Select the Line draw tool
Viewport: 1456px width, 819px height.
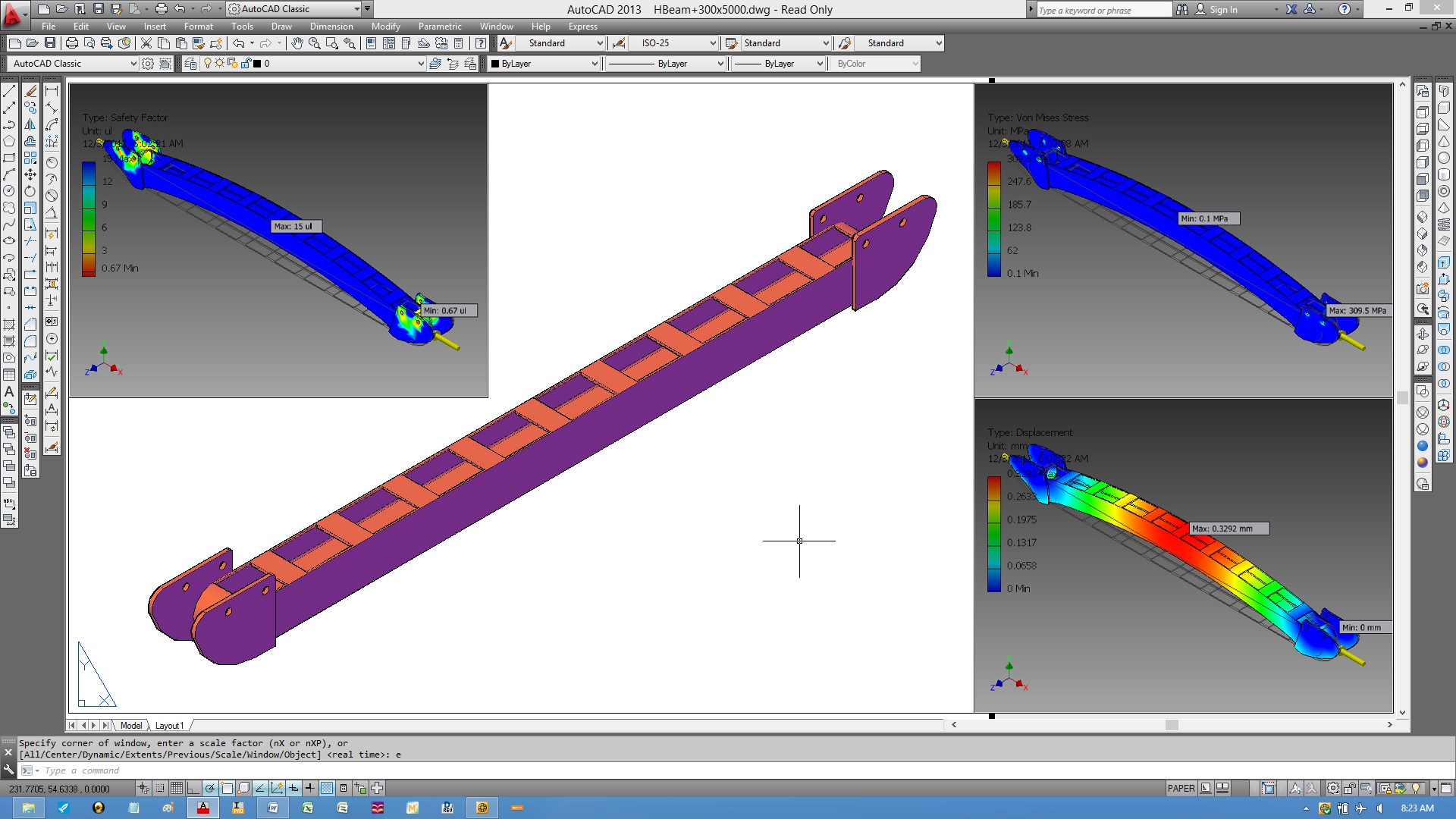pyautogui.click(x=9, y=92)
